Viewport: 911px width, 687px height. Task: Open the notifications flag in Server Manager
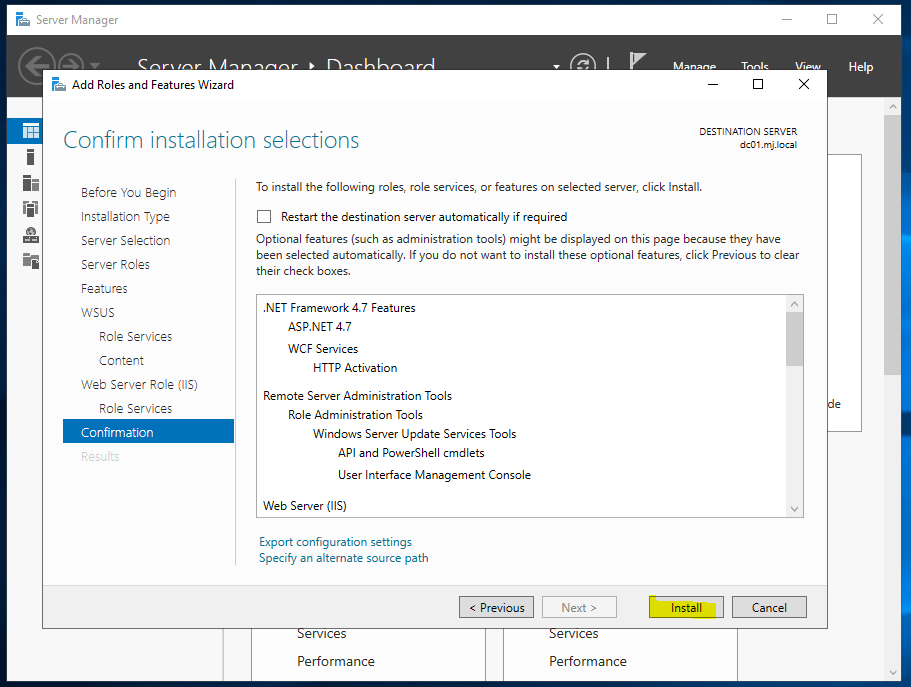click(637, 61)
